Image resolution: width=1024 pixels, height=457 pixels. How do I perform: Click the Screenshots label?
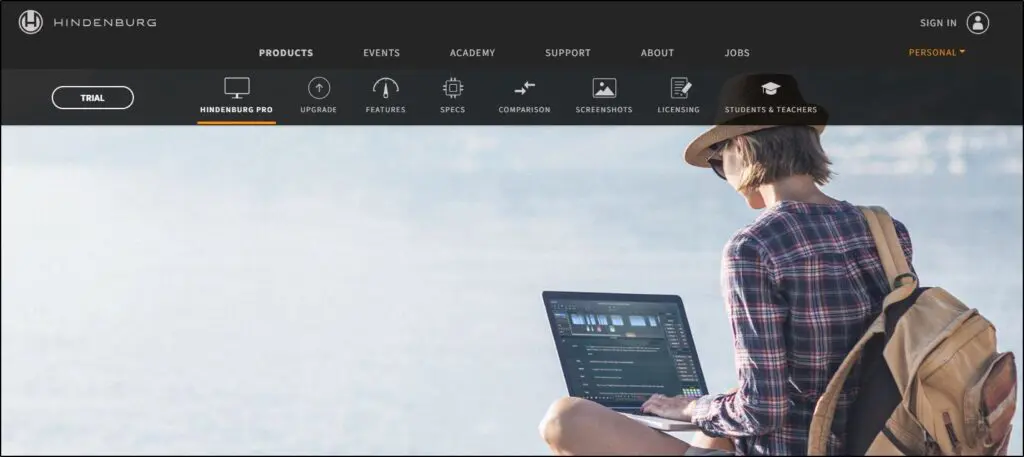[x=604, y=110]
